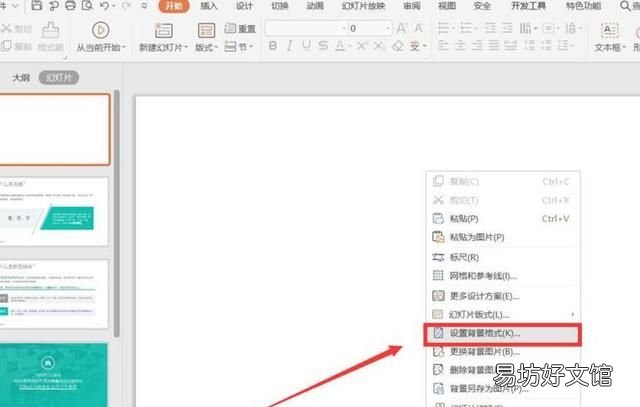Click the font color A icon

point(340,46)
